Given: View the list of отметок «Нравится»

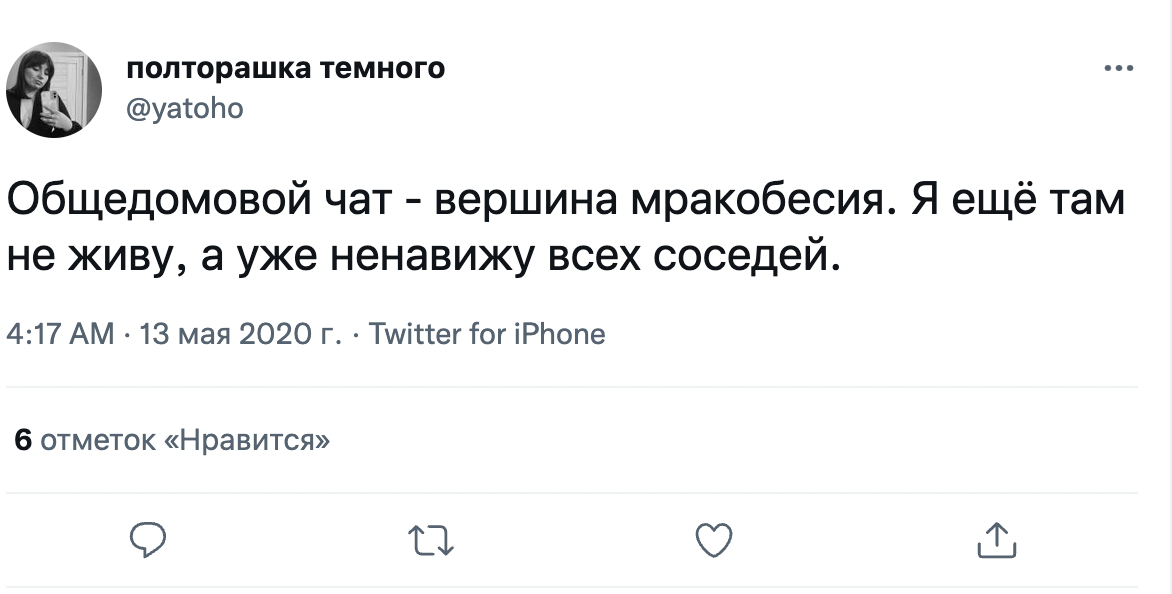Looking at the screenshot, I should pyautogui.click(x=187, y=440).
